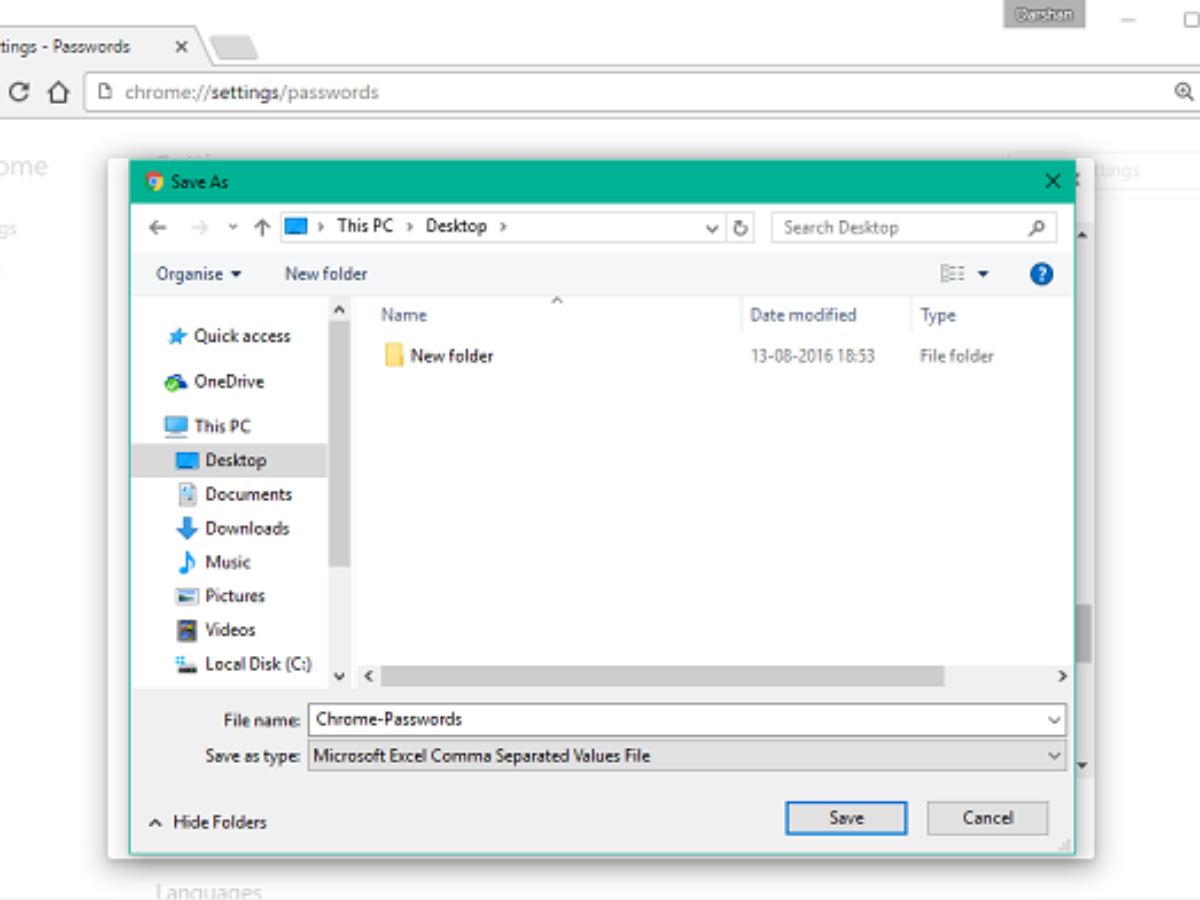
Task: Open File name dropdown arrow
Action: pos(1054,719)
